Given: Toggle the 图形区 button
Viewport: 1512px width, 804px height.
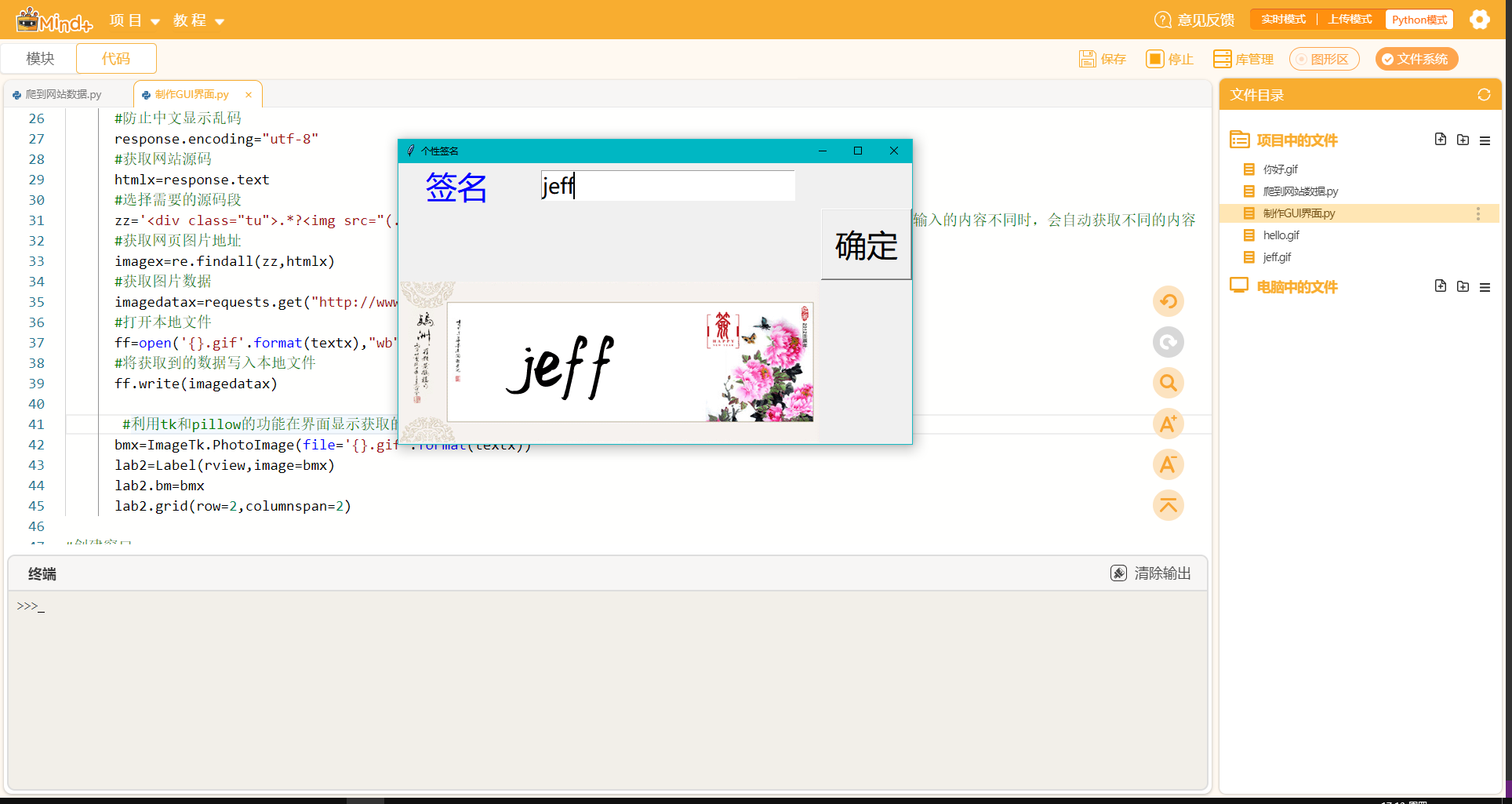Looking at the screenshot, I should click(1324, 59).
